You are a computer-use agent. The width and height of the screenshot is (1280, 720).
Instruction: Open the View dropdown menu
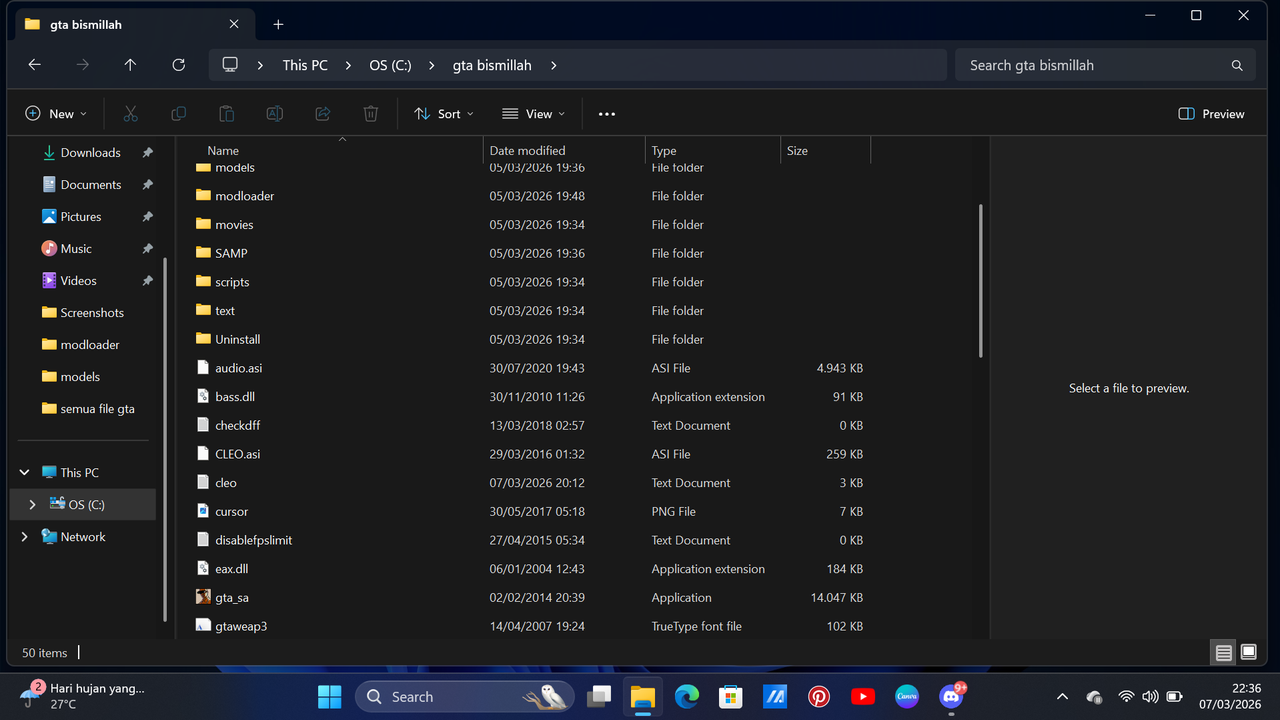[534, 114]
